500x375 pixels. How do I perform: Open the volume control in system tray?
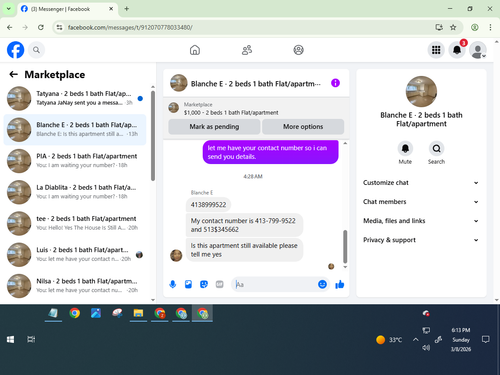(426, 348)
